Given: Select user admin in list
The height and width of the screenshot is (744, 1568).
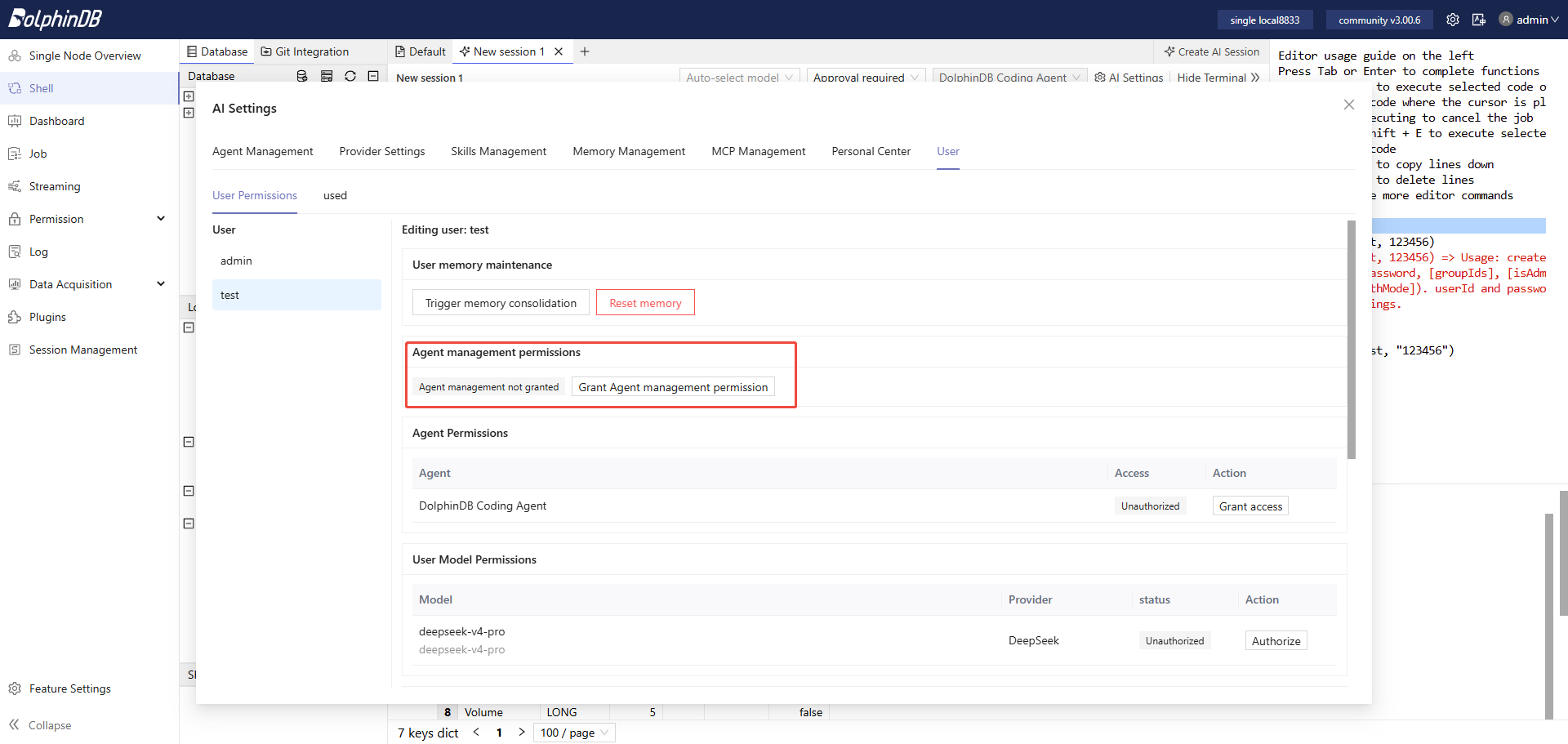Looking at the screenshot, I should point(296,261).
